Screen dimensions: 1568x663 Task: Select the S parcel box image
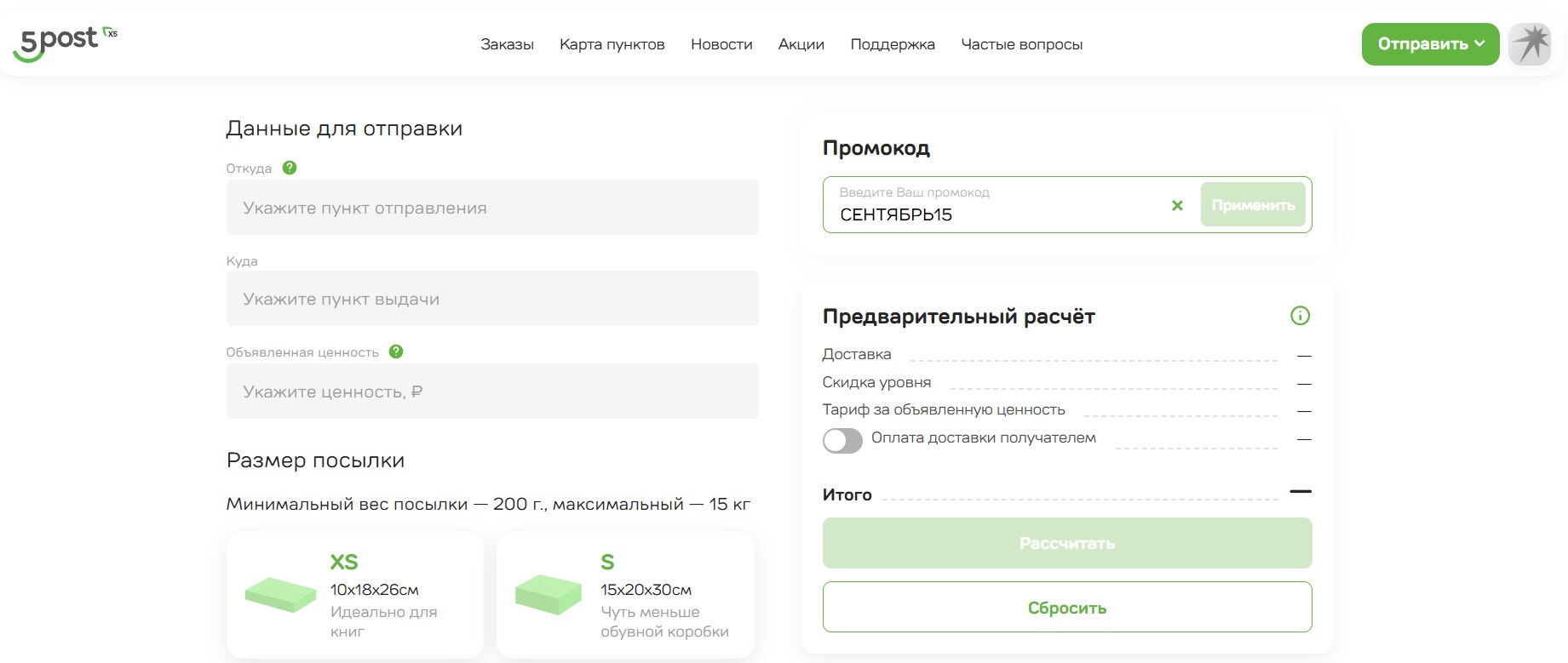click(x=549, y=594)
